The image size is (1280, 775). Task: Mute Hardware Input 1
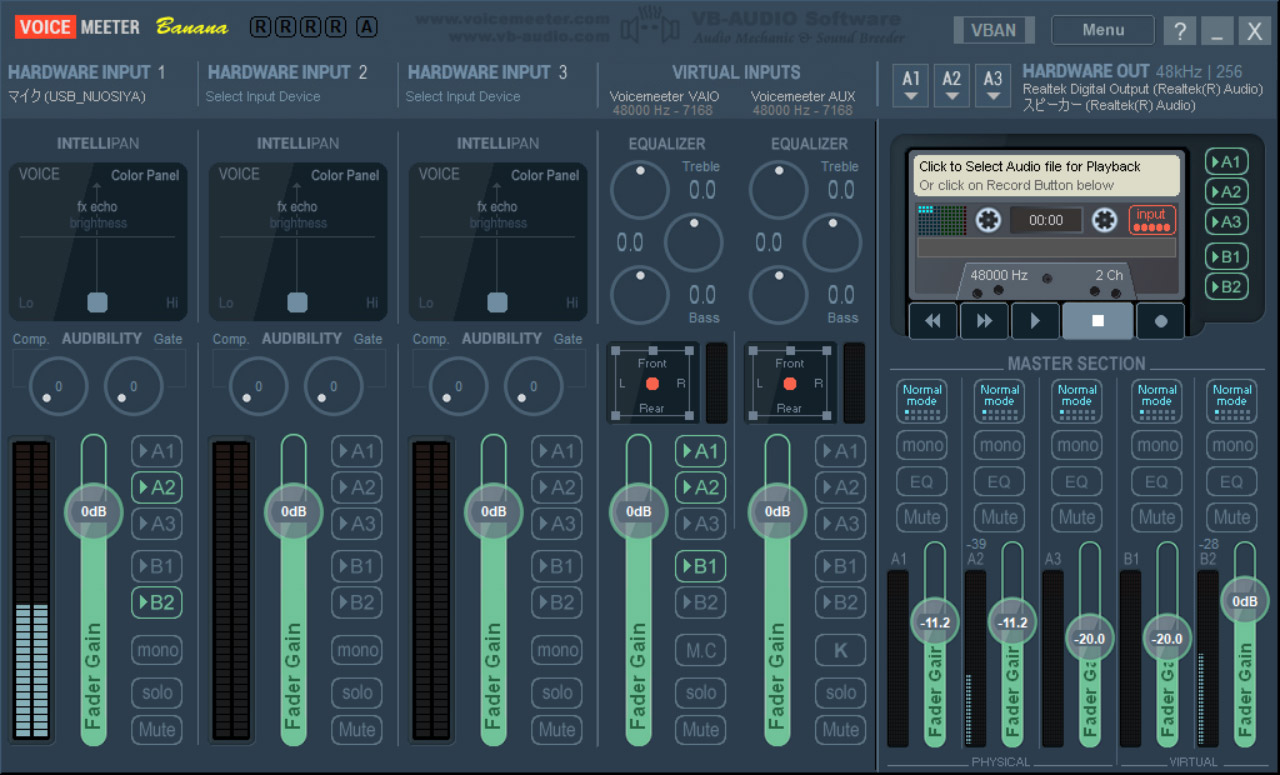156,730
